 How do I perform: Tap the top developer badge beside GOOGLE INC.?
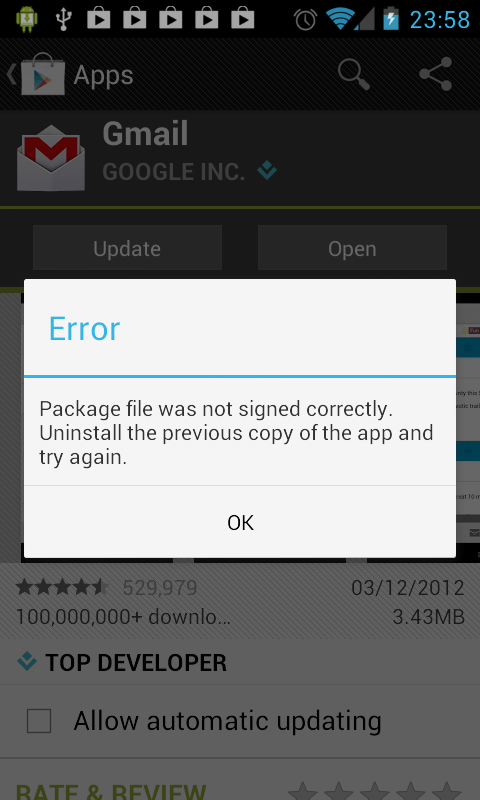pyautogui.click(x=267, y=171)
